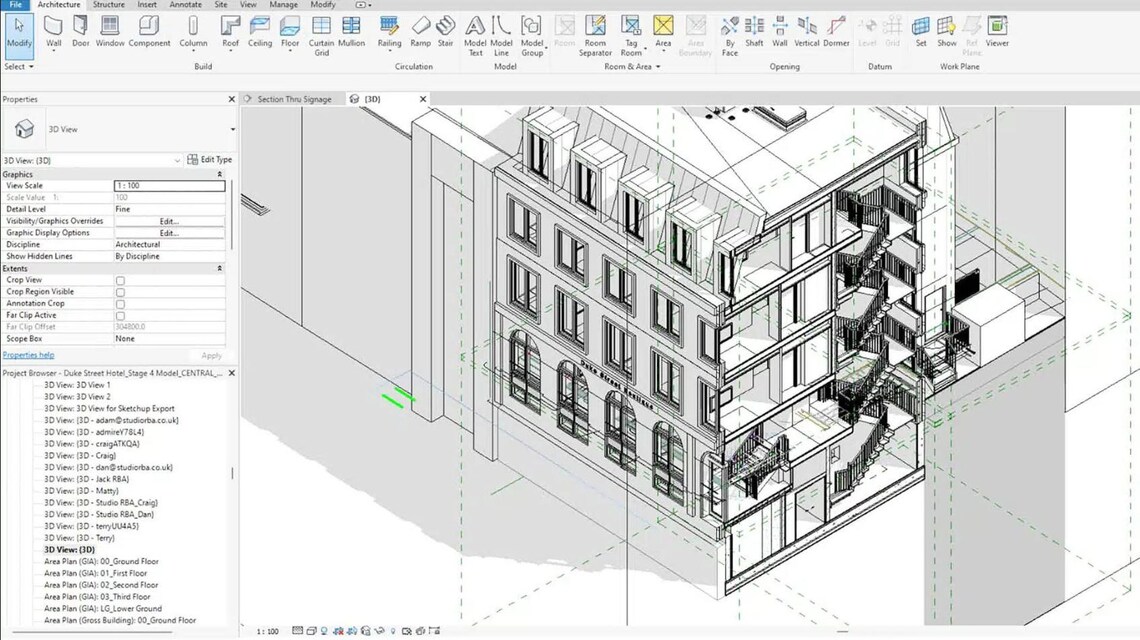Select the Wall tool
This screenshot has width=1140, height=640.
click(x=54, y=30)
